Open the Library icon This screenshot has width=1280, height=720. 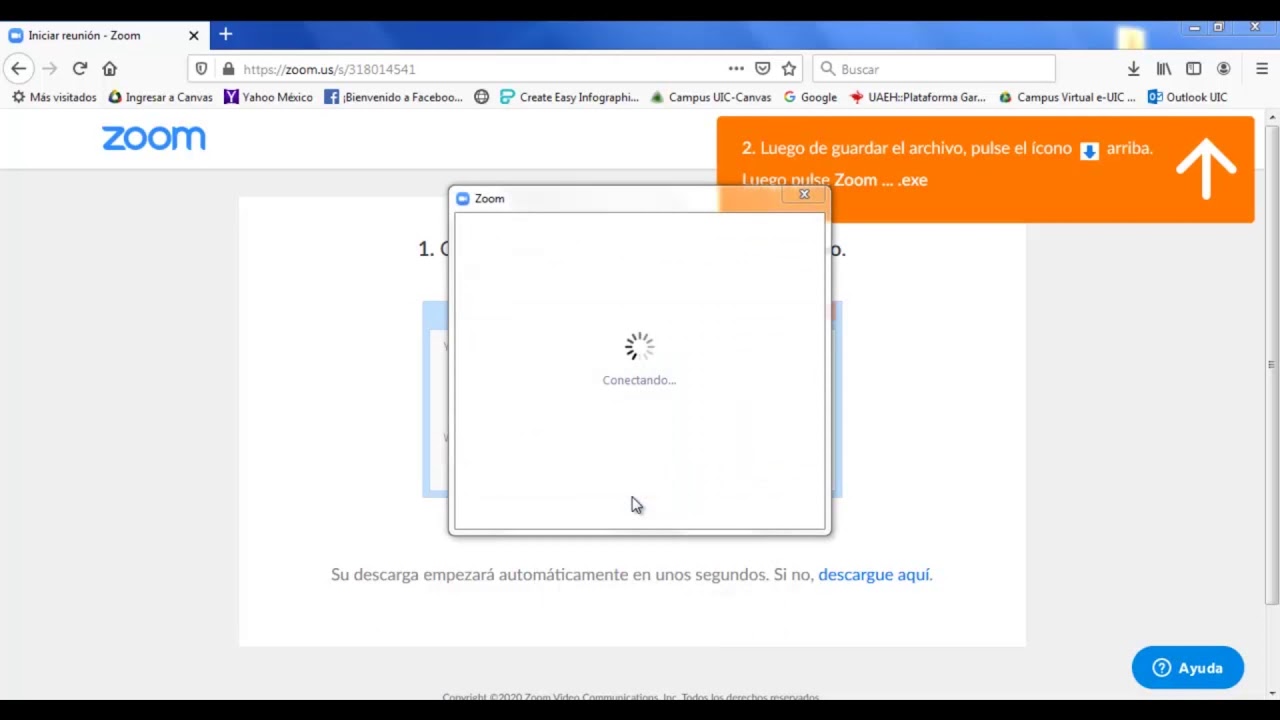point(1163,69)
